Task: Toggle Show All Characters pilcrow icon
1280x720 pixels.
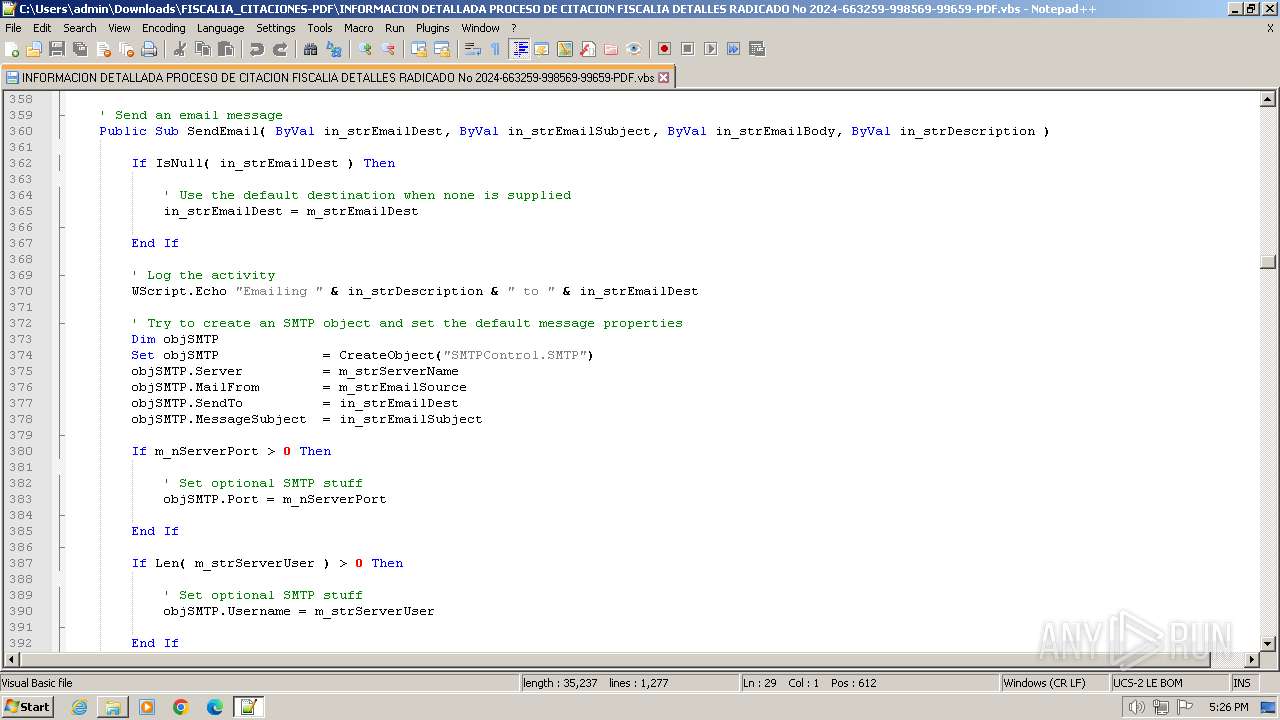Action: tap(495, 49)
